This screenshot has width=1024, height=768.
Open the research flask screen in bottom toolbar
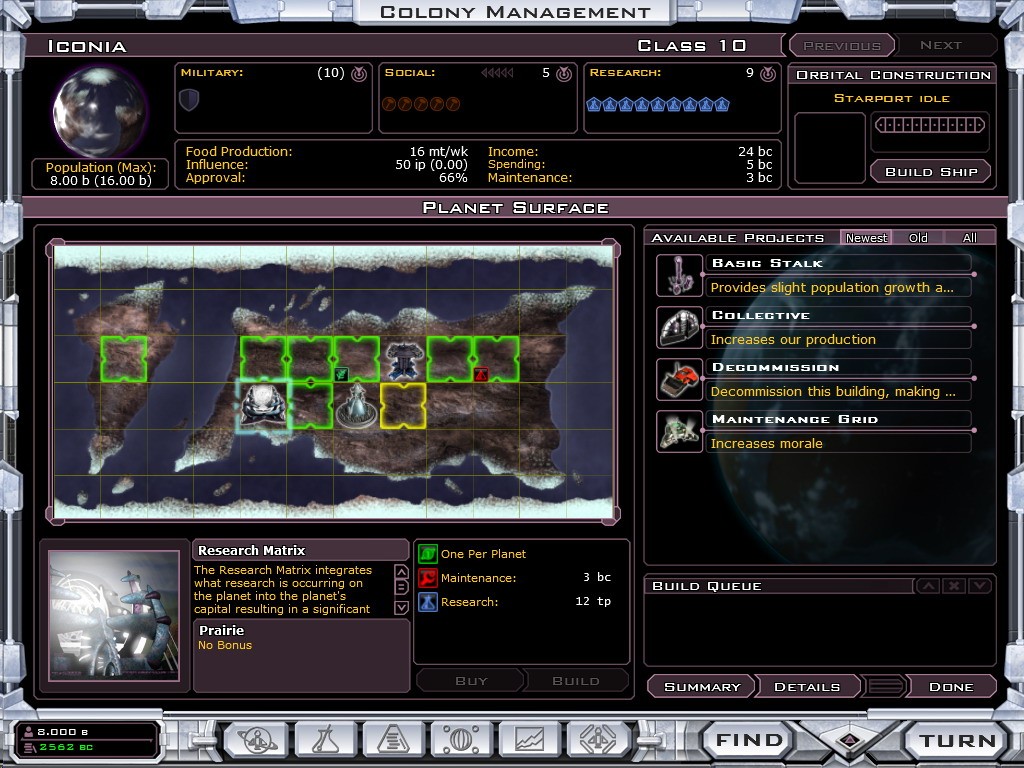point(325,740)
